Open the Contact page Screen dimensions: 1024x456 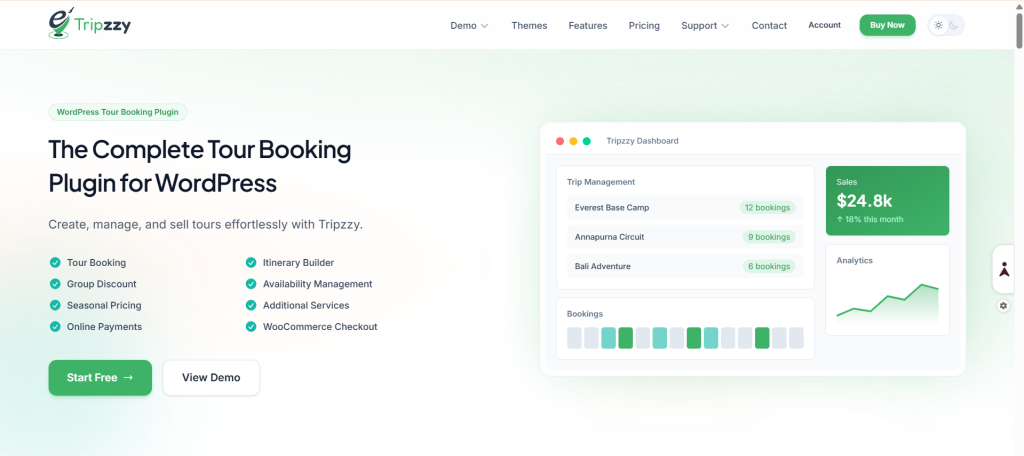pyautogui.click(x=769, y=25)
